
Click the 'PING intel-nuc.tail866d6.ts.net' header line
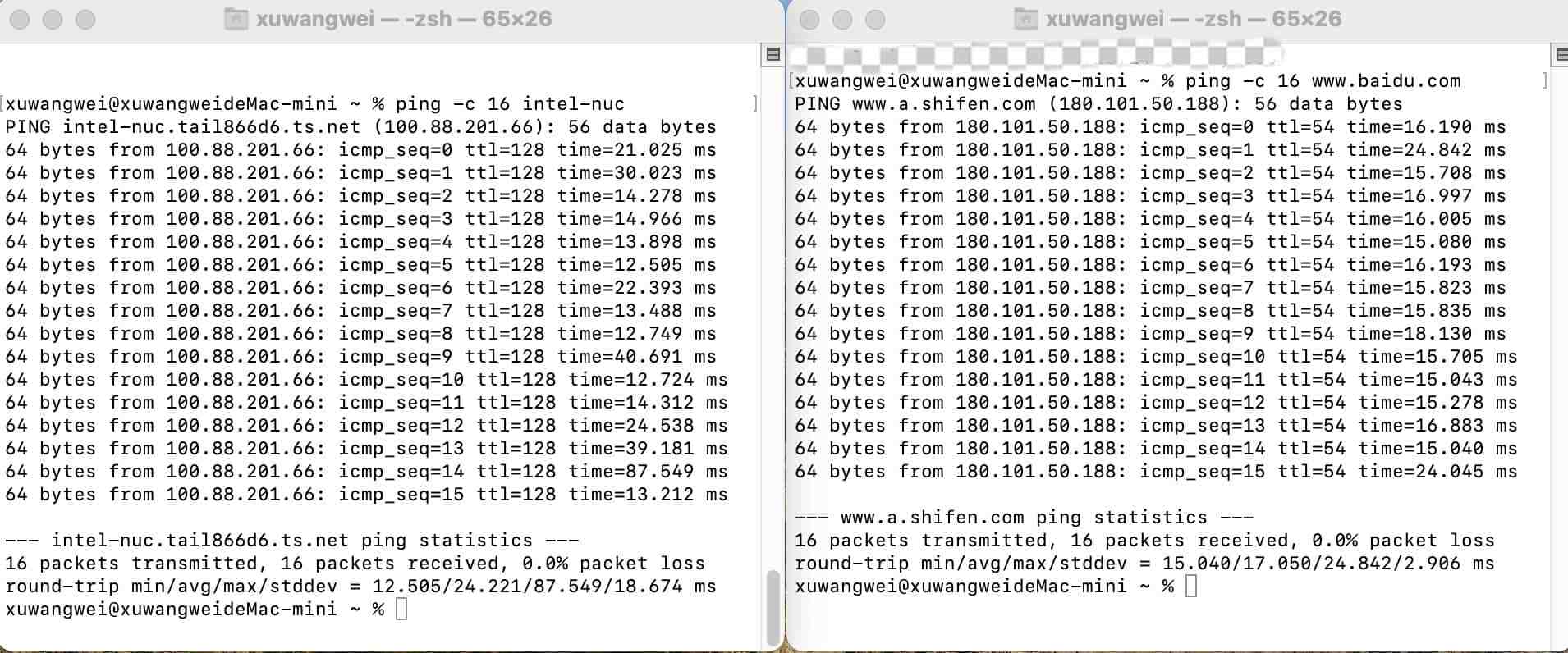click(x=361, y=127)
